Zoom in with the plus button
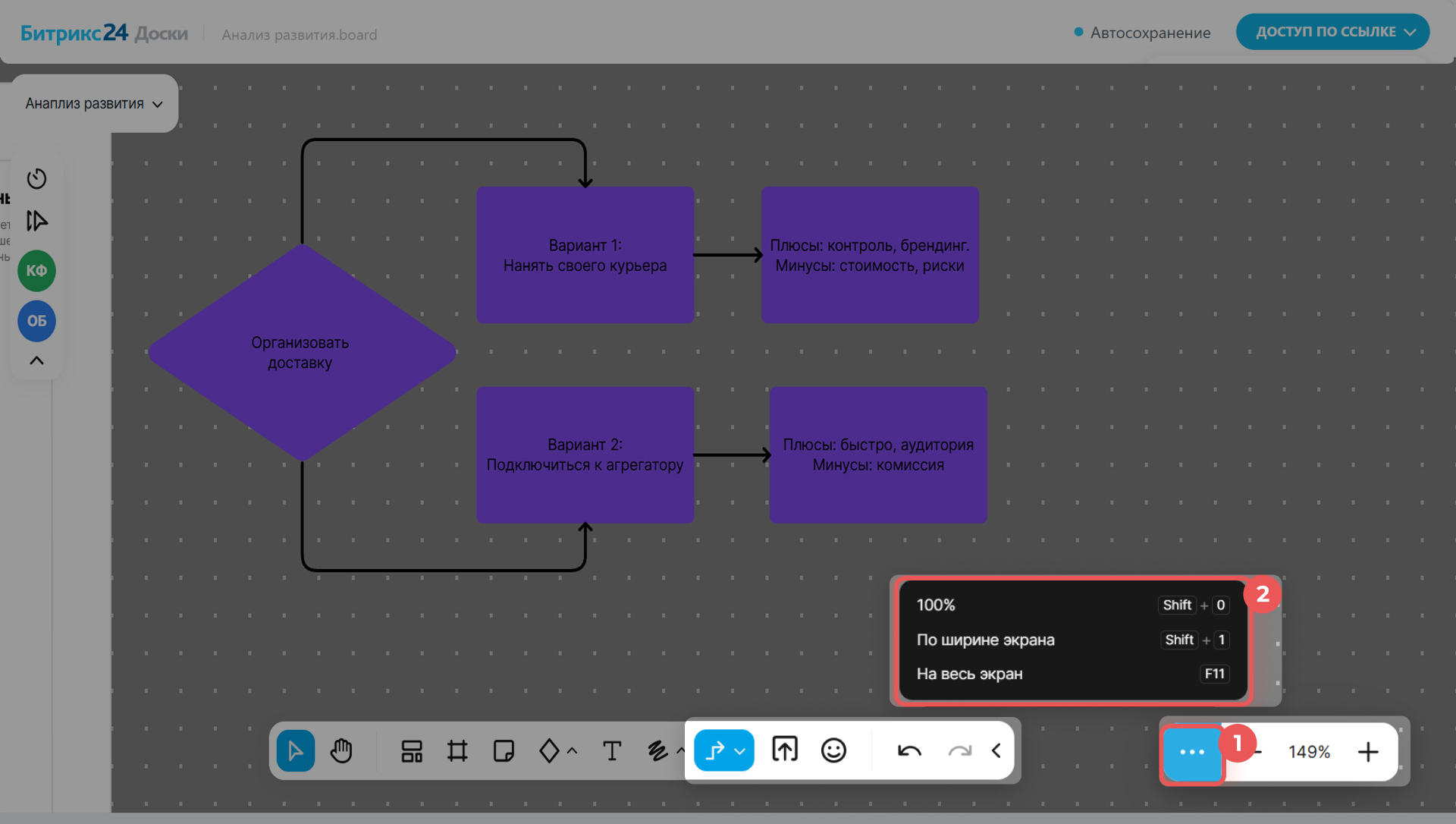 (1368, 752)
